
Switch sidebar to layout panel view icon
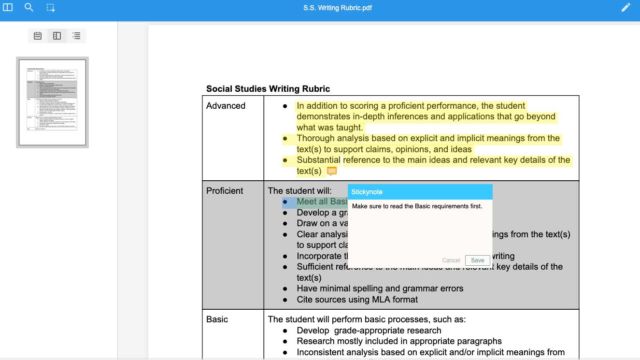pyautogui.click(x=57, y=36)
